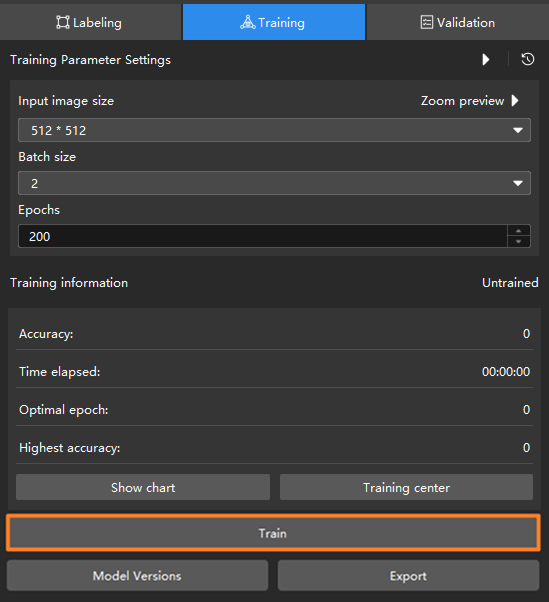Open the Training center
This screenshot has width=549, height=602.
(406, 487)
